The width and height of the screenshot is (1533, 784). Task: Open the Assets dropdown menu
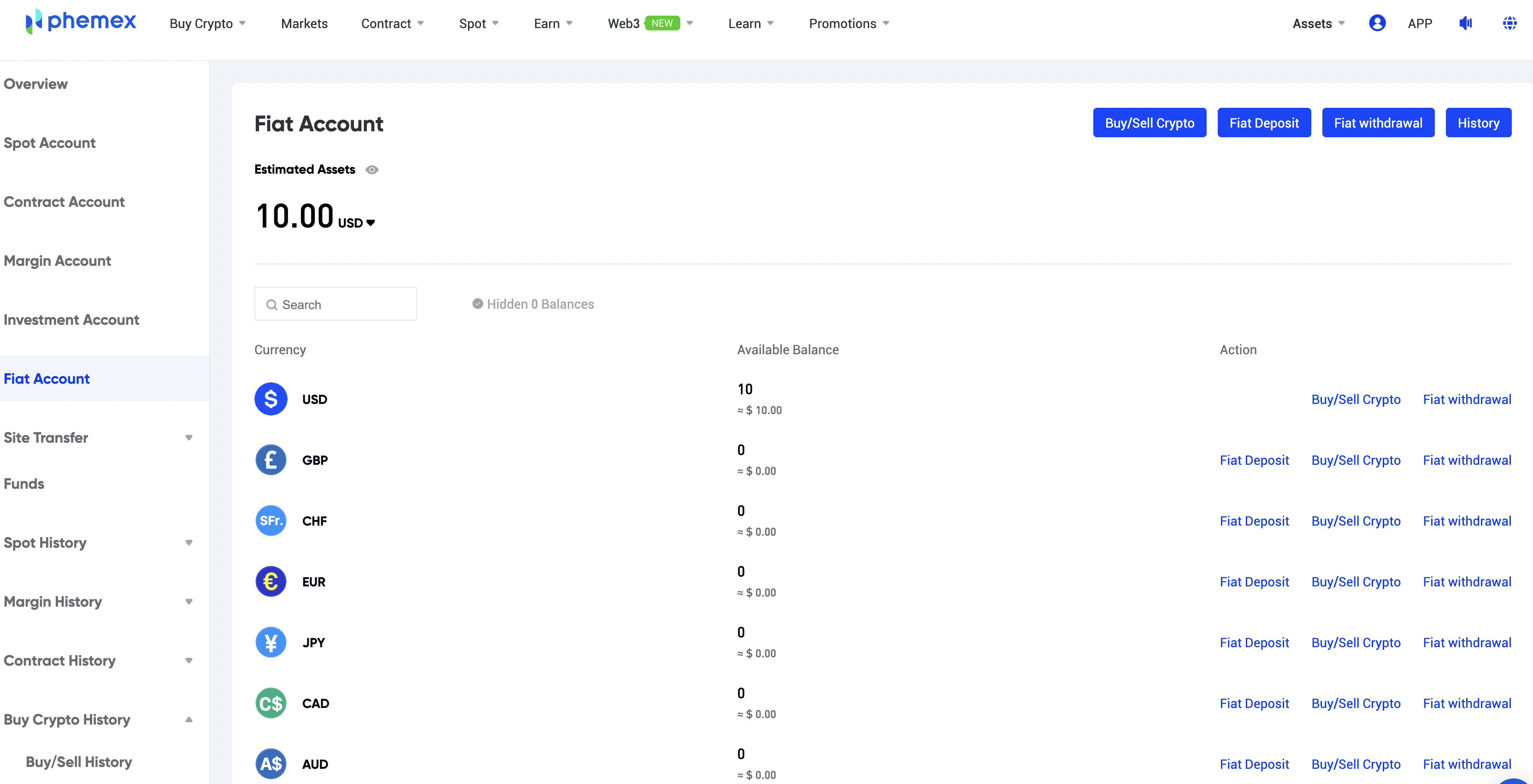click(1318, 23)
